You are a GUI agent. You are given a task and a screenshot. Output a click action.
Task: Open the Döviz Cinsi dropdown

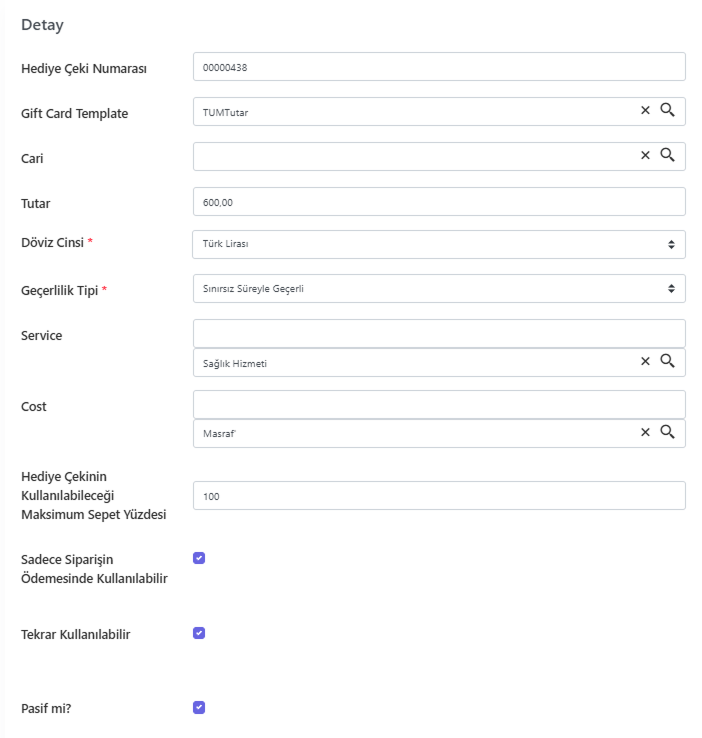439,244
